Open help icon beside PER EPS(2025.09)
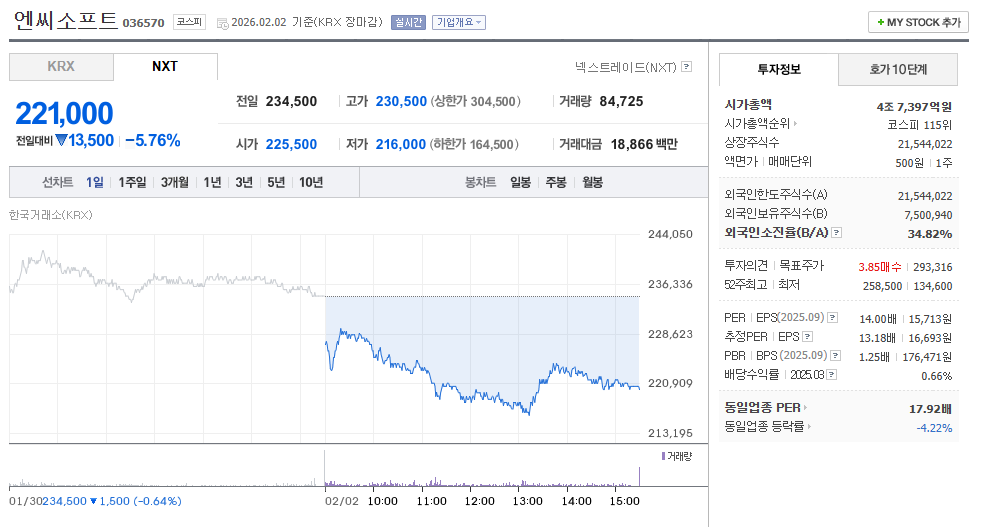The width and height of the screenshot is (982, 527). (832, 318)
